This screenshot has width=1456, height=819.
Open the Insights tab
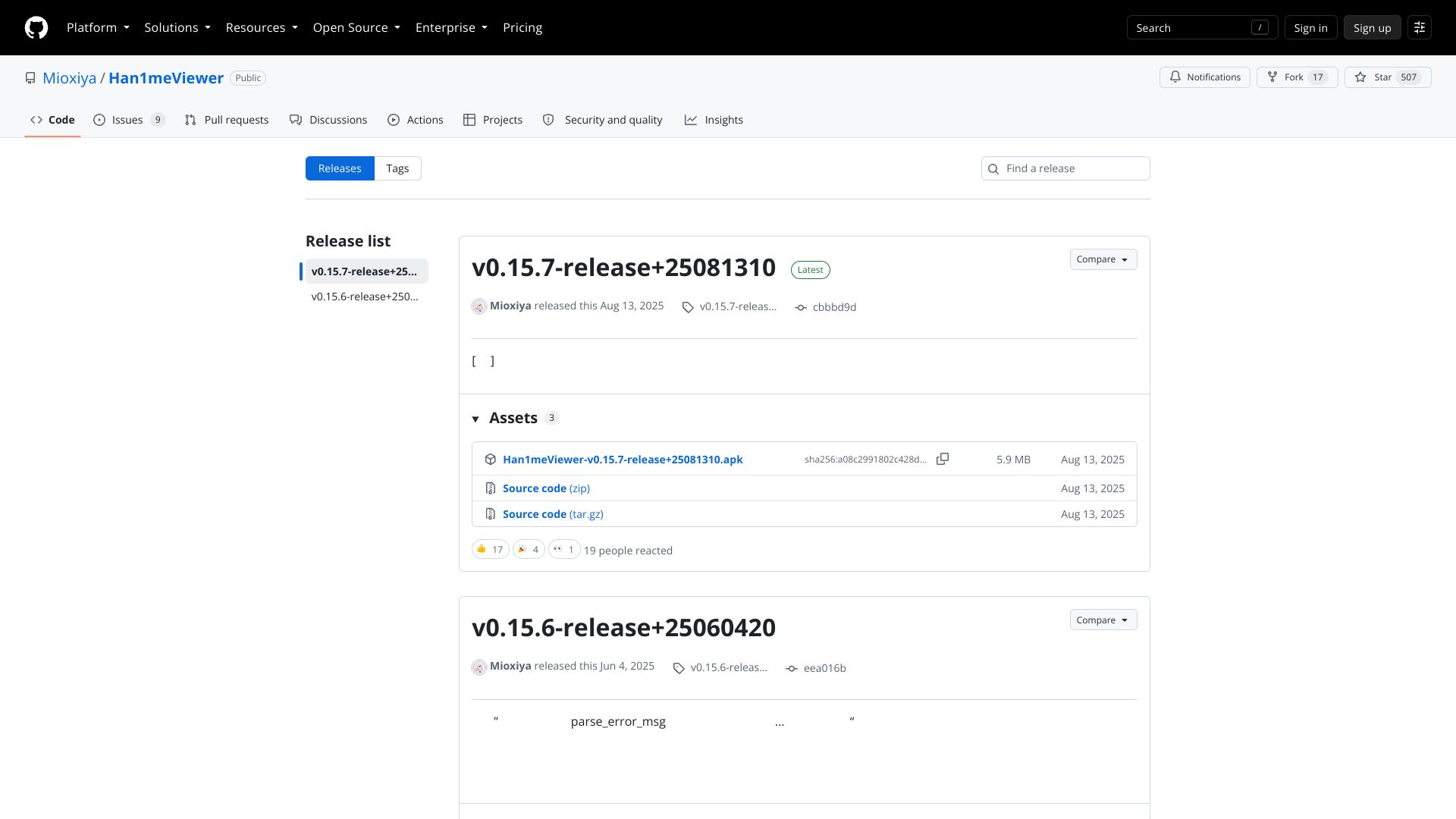(714, 120)
